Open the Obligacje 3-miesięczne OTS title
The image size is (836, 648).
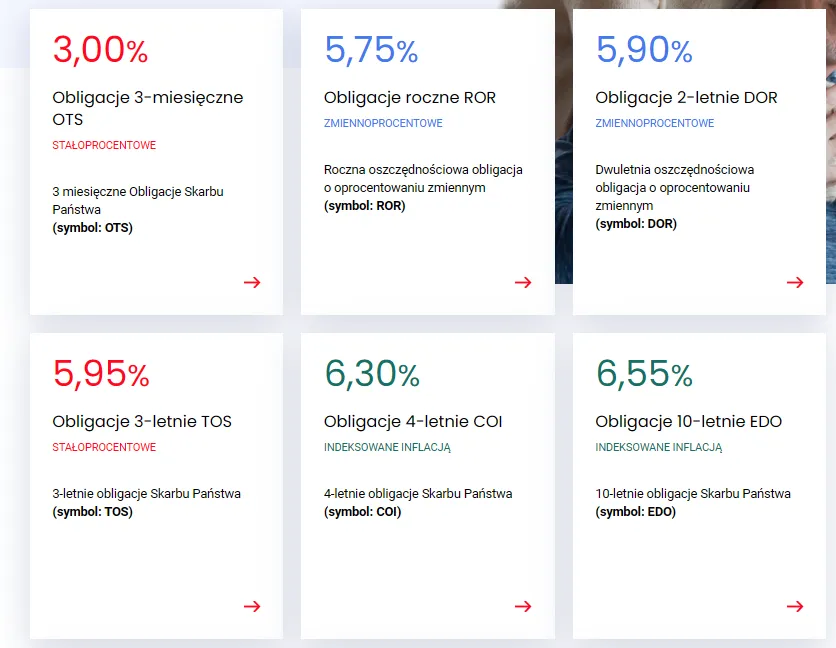147,108
